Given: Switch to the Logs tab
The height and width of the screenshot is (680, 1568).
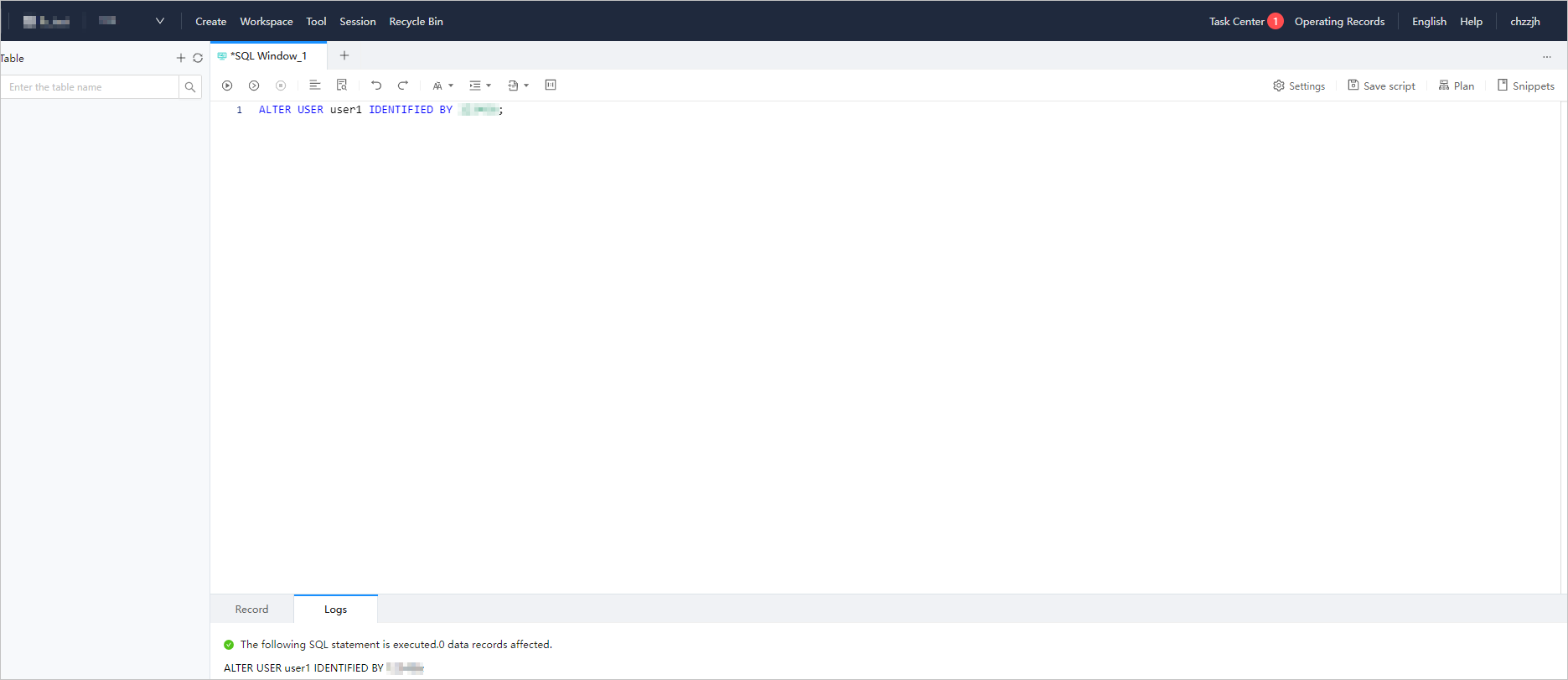Looking at the screenshot, I should coord(335,610).
